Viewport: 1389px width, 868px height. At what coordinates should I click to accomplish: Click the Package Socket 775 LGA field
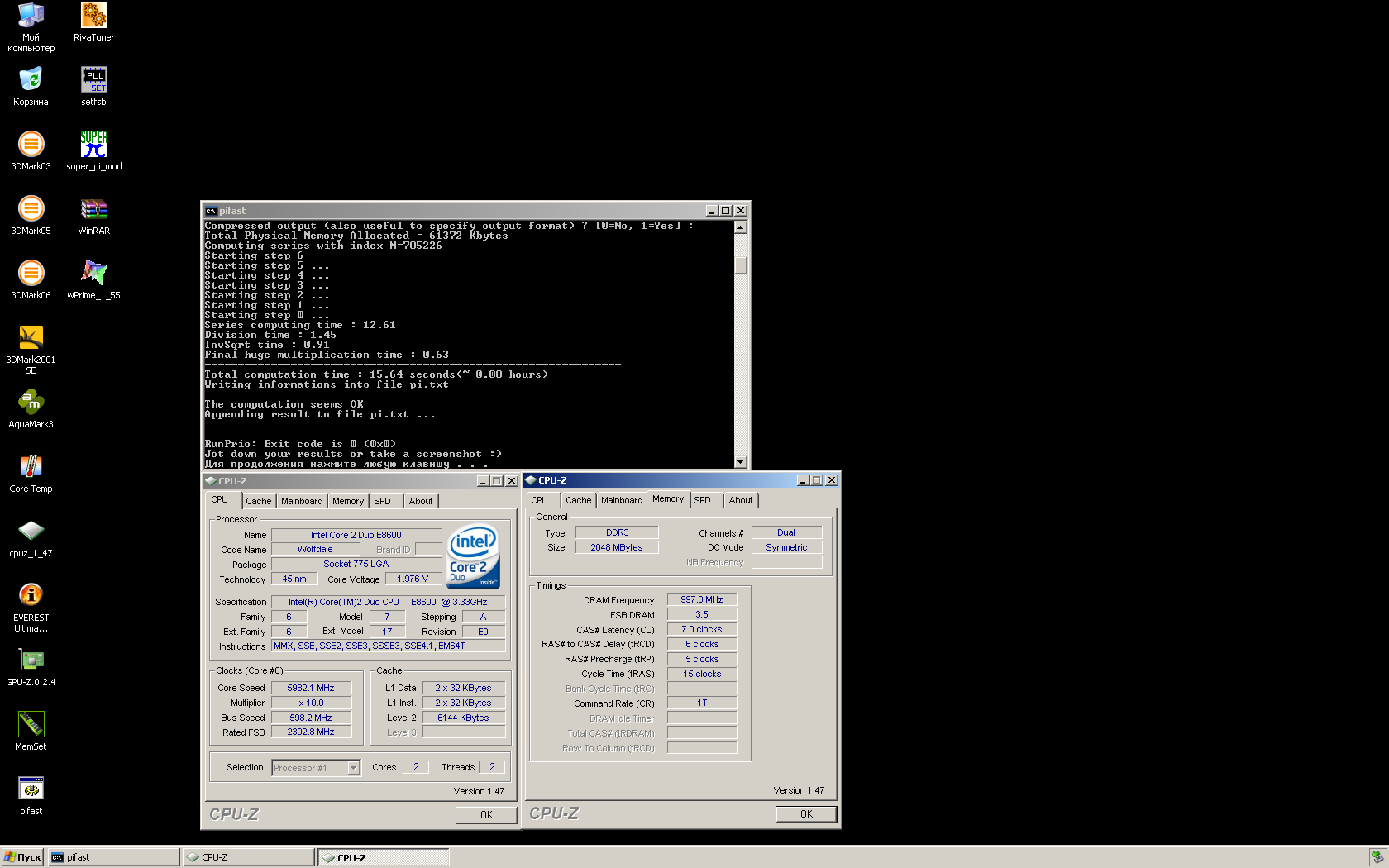(356, 564)
